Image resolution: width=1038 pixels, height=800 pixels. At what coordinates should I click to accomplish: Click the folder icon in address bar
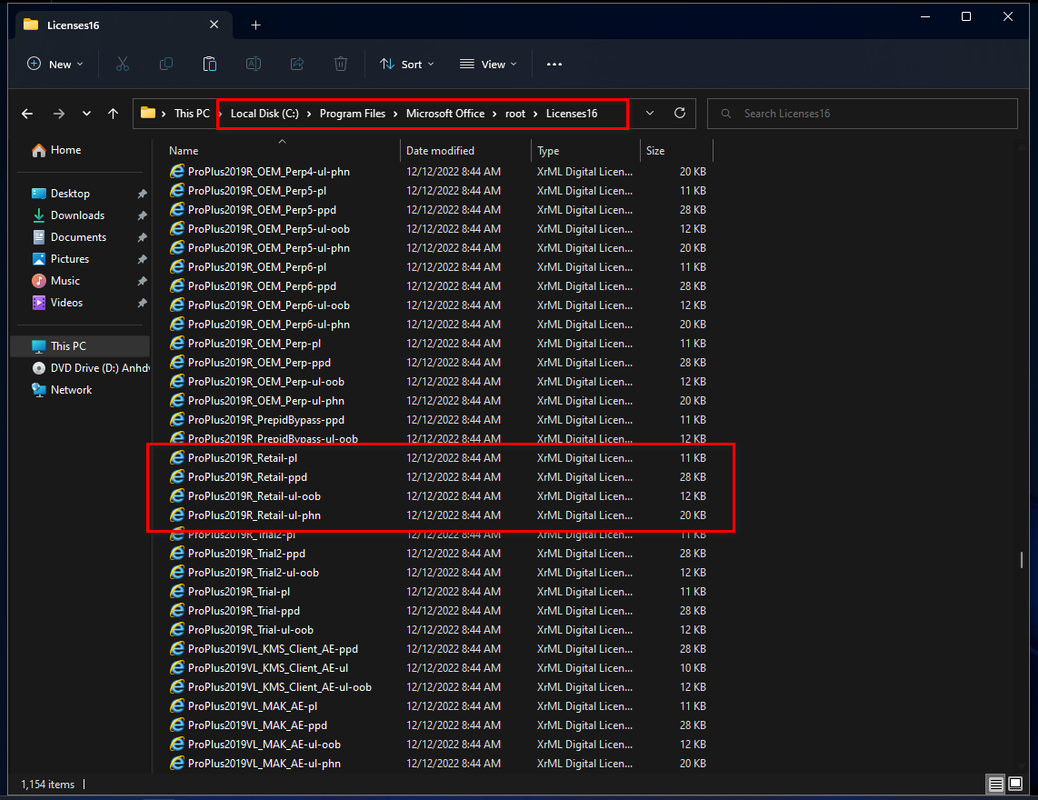click(148, 113)
